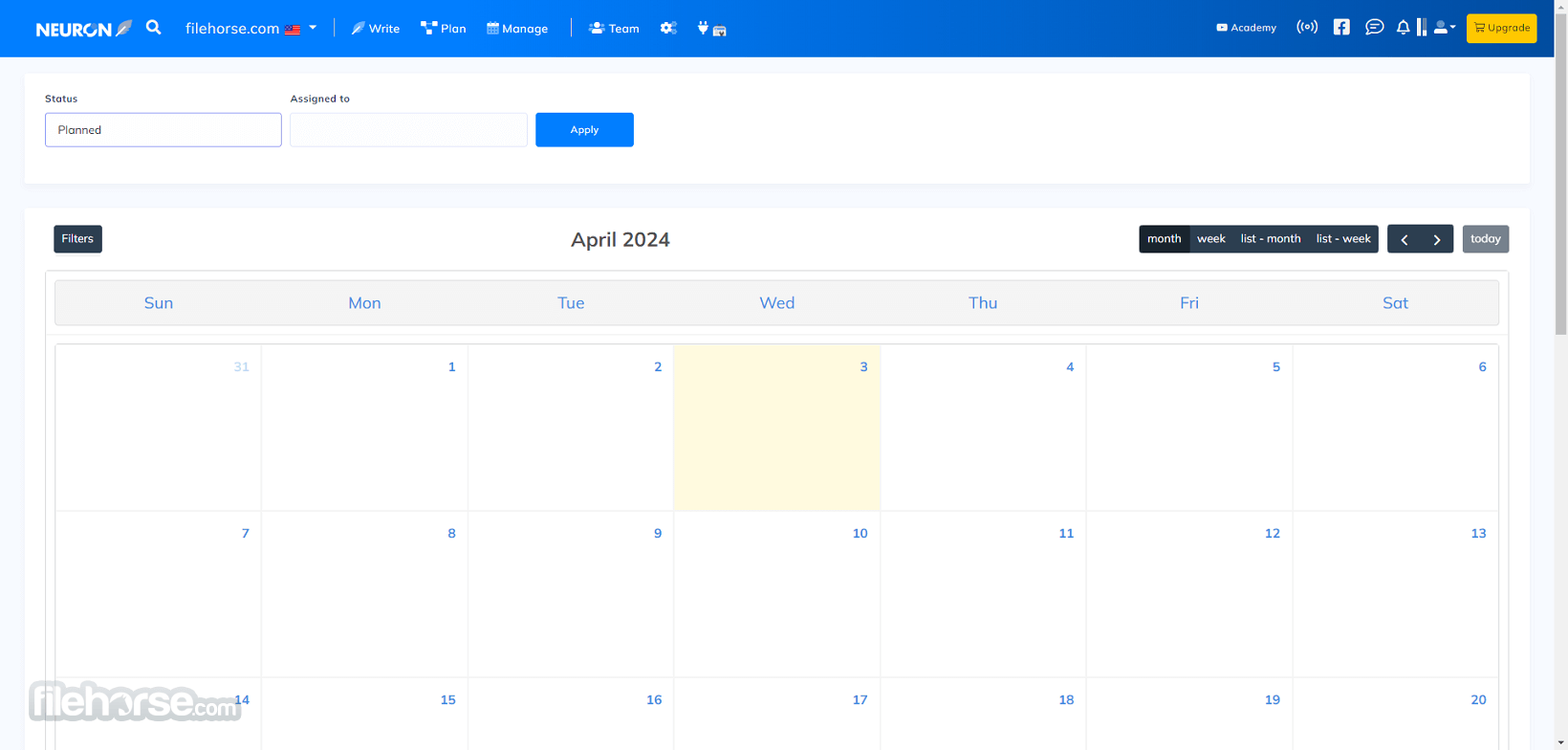
Task: Switch to month view
Action: pos(1164,239)
